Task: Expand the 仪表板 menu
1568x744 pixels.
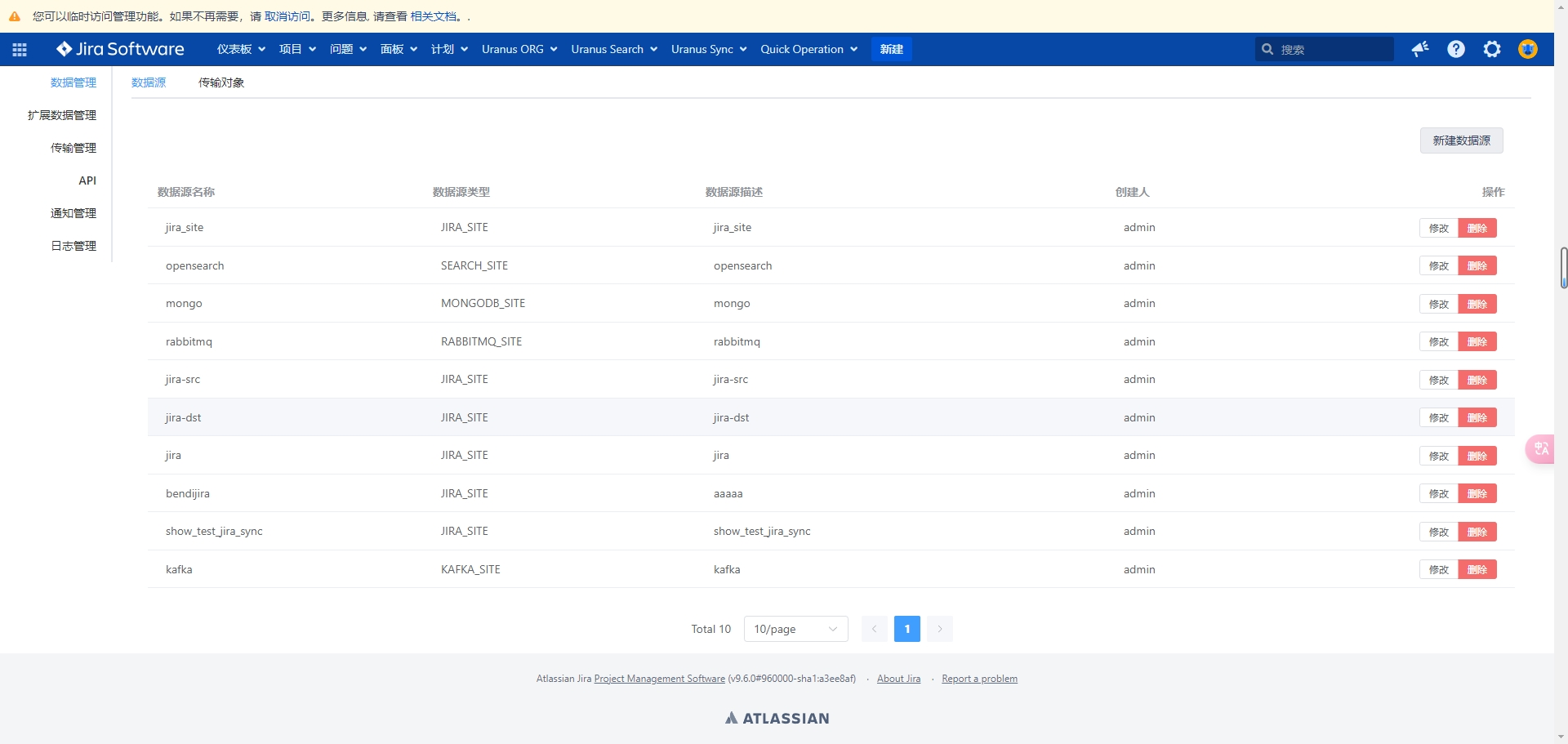Action: 241,49
